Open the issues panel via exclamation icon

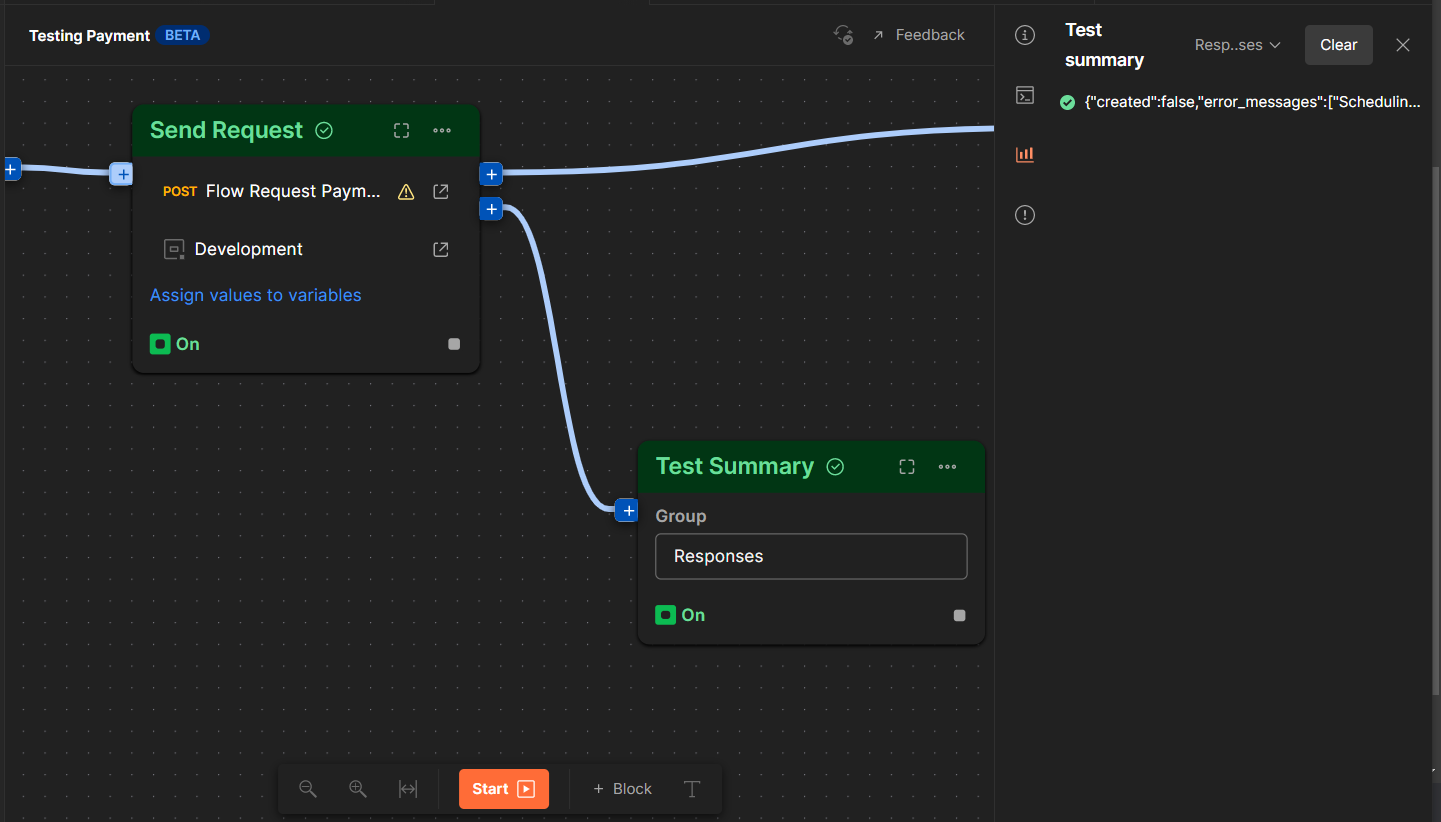pyautogui.click(x=1024, y=214)
